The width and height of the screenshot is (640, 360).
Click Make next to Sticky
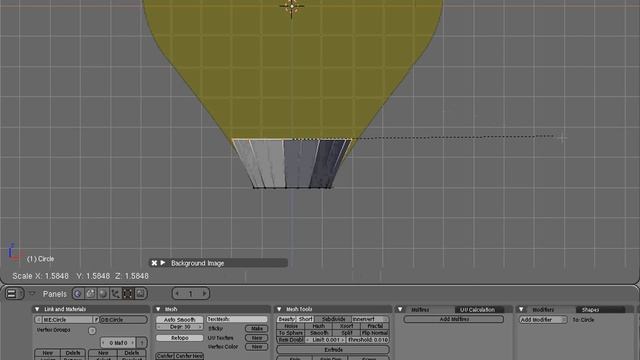pyautogui.click(x=256, y=329)
